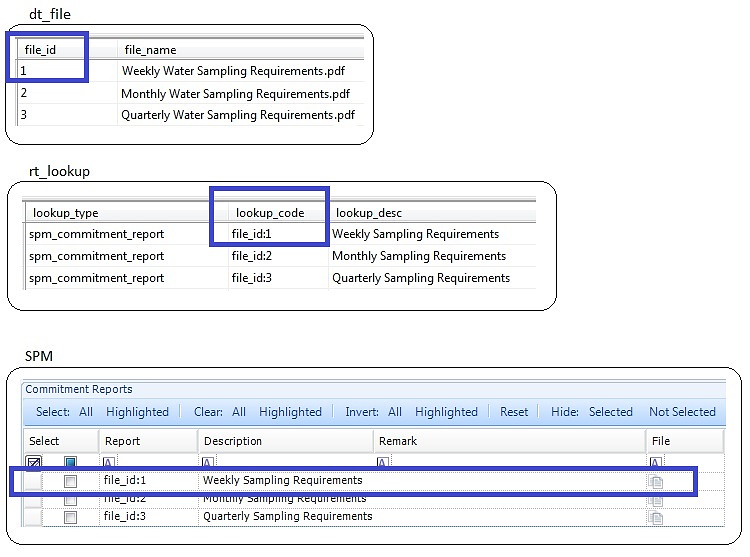
Task: Click Quarterly Water Sampling Requirements.pdf
Action: tap(238, 115)
